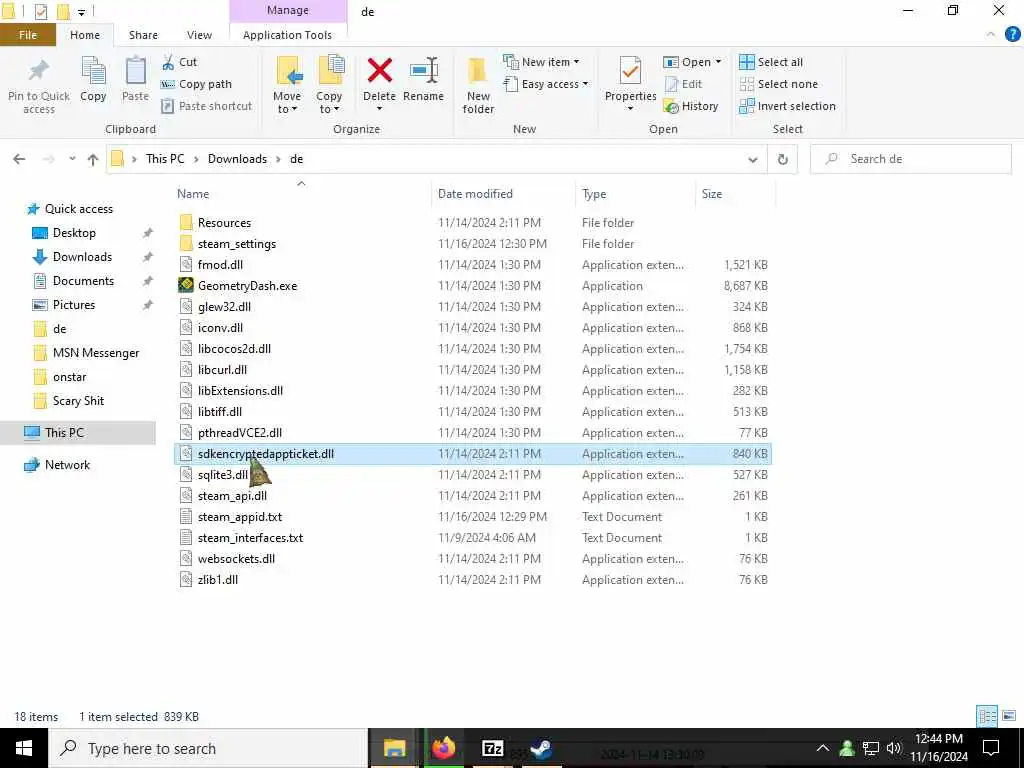
Task: Select libcocos2d.dll in the file list
Action: pyautogui.click(x=234, y=349)
